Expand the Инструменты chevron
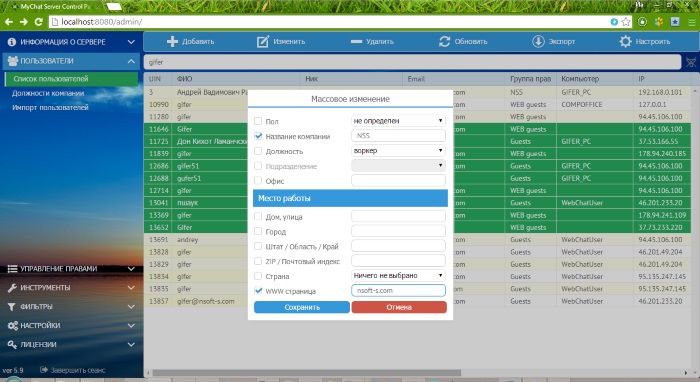Viewport: 700px width, 382px height. tap(131, 288)
